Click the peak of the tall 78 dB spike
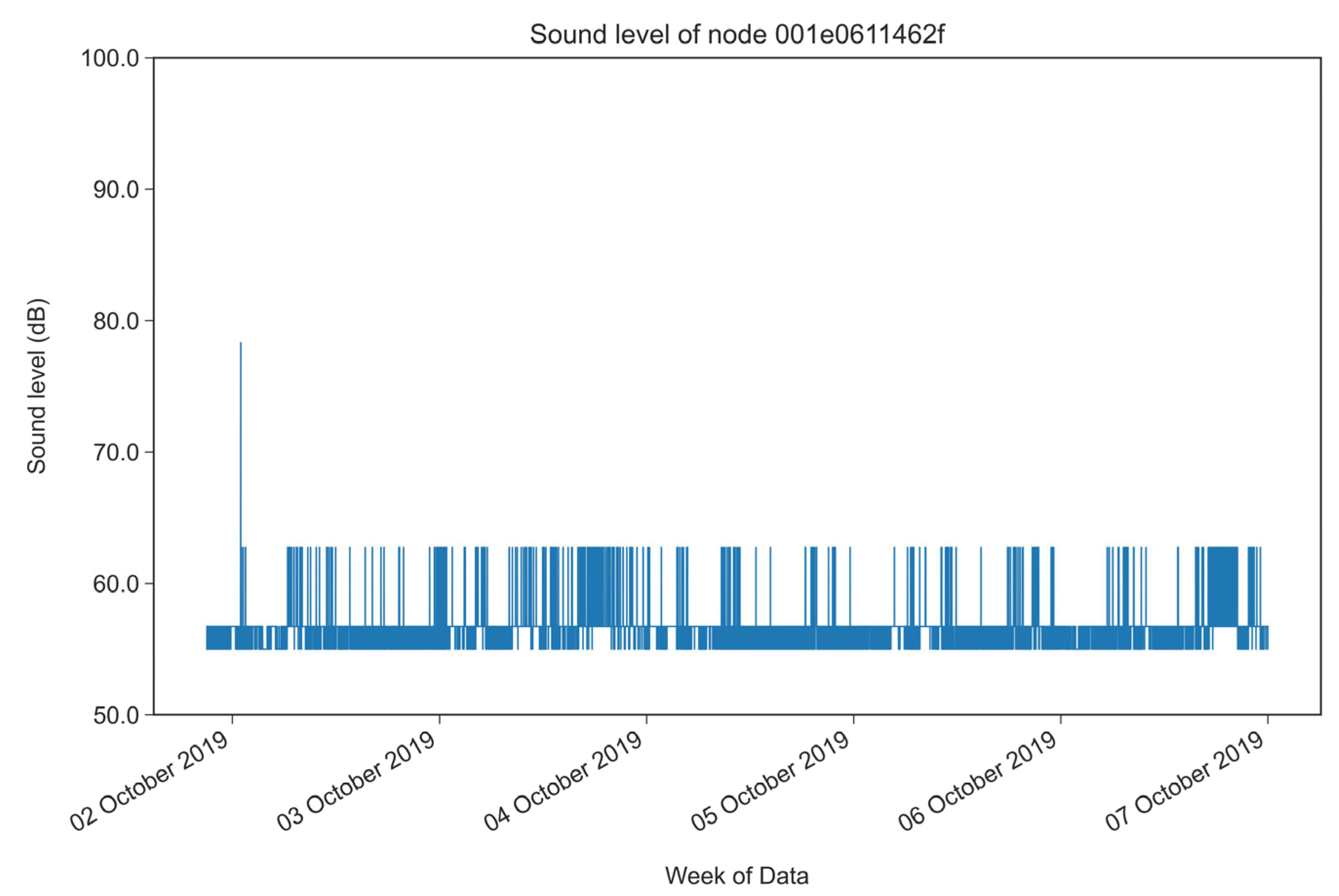 pyautogui.click(x=241, y=343)
